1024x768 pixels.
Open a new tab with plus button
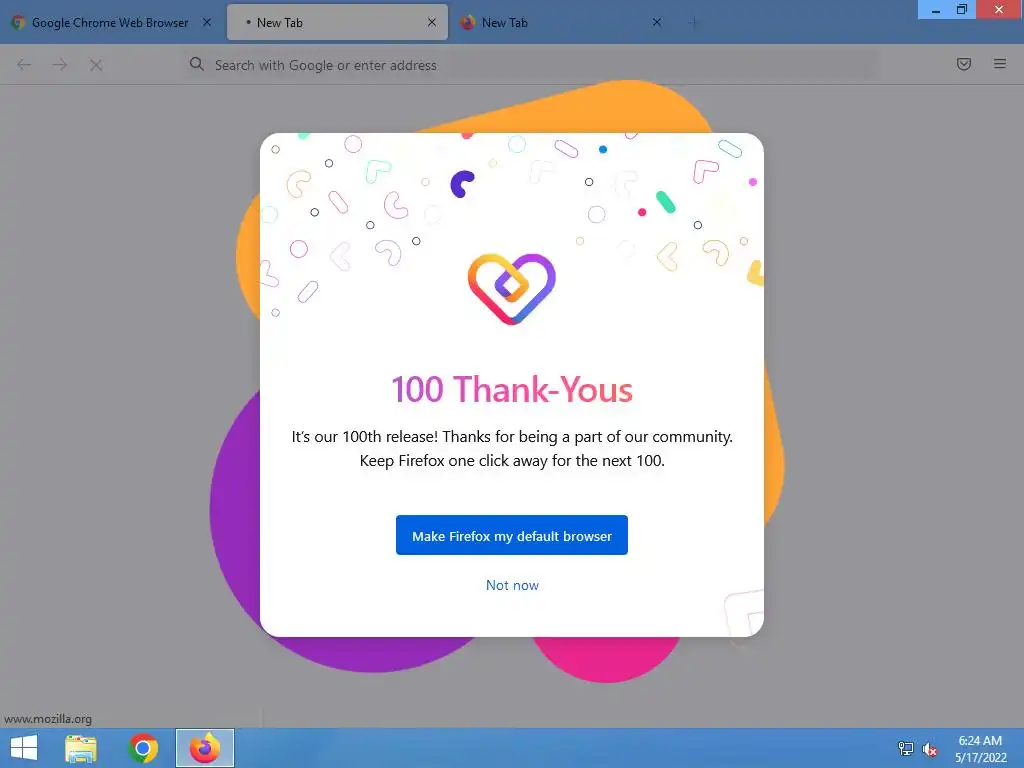click(694, 23)
